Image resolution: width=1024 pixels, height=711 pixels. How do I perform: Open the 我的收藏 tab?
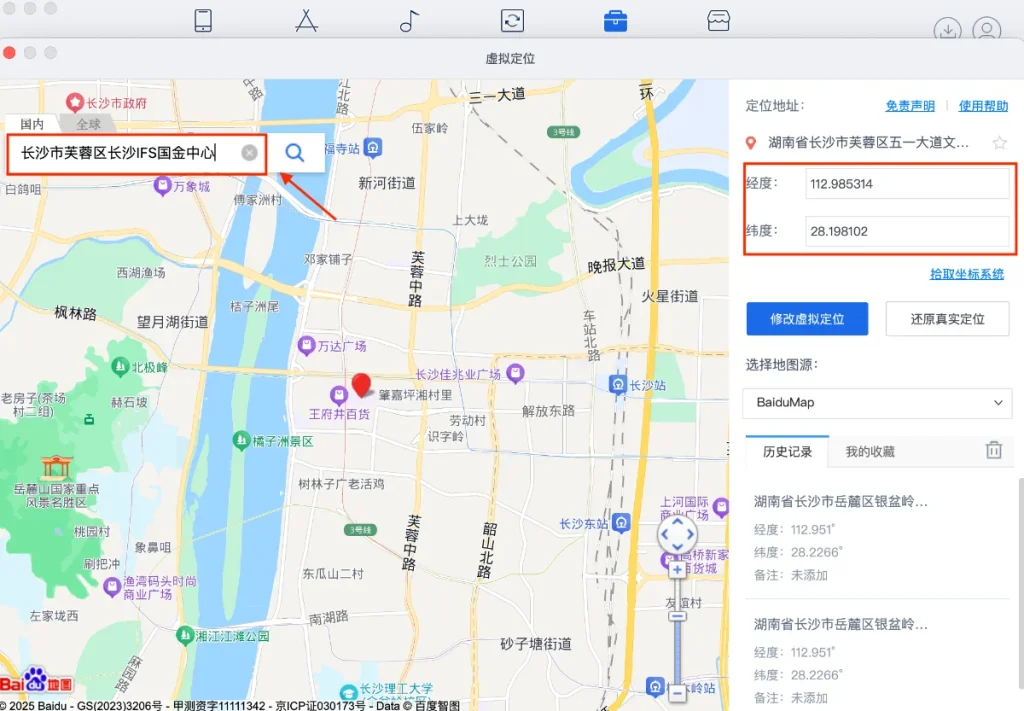click(x=870, y=451)
